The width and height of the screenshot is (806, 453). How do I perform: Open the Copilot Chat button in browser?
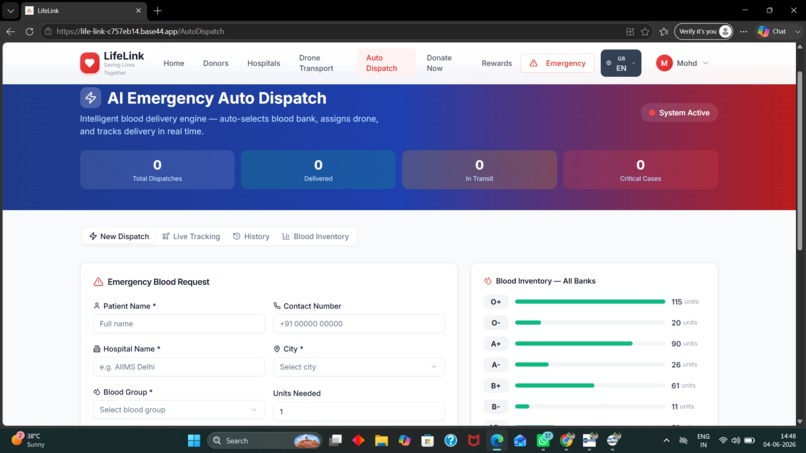[772, 31]
